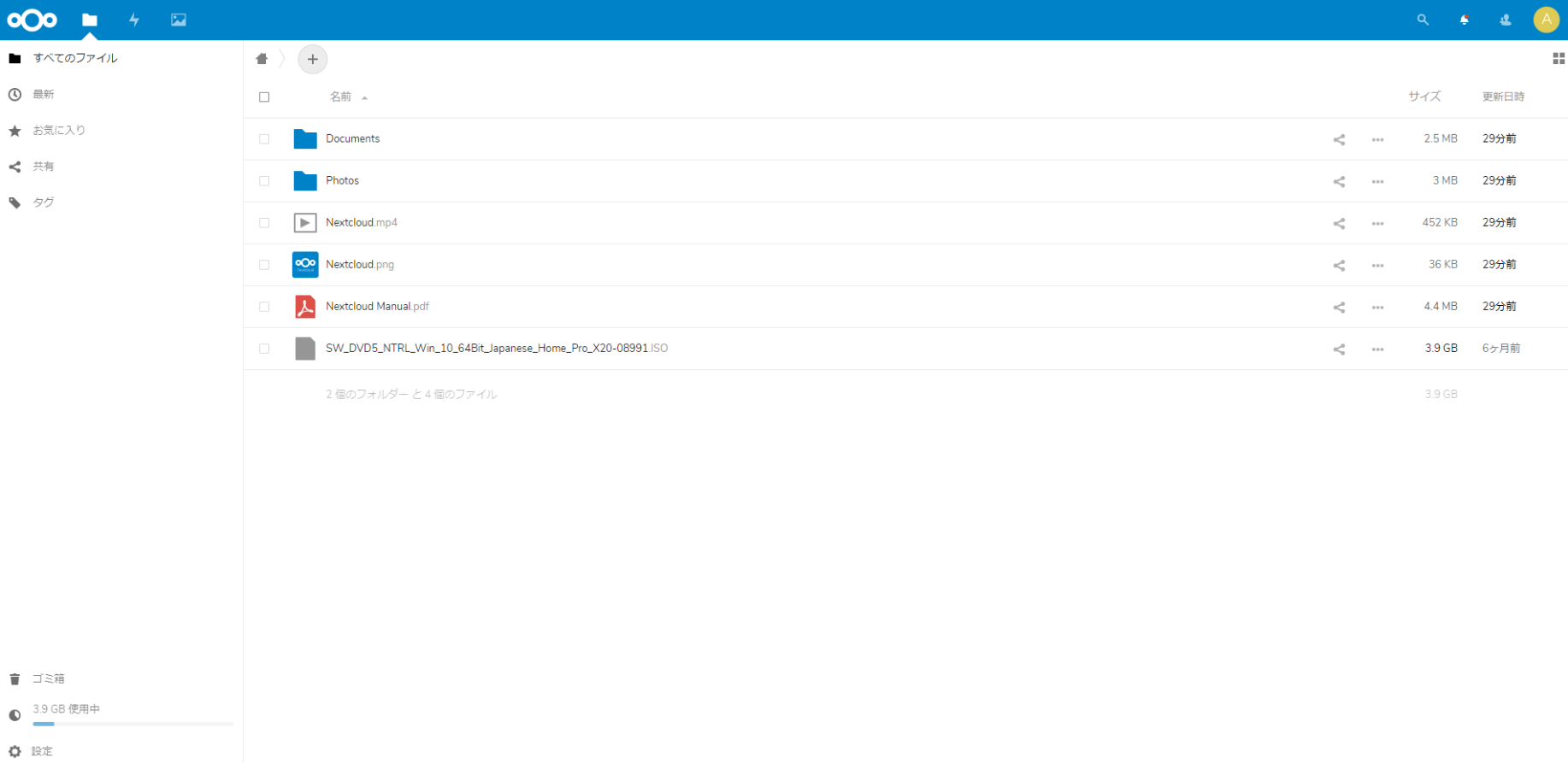This screenshot has height=763, width=1568.
Task: Click the Nextcloud Manual PDF icon
Action: coord(305,306)
